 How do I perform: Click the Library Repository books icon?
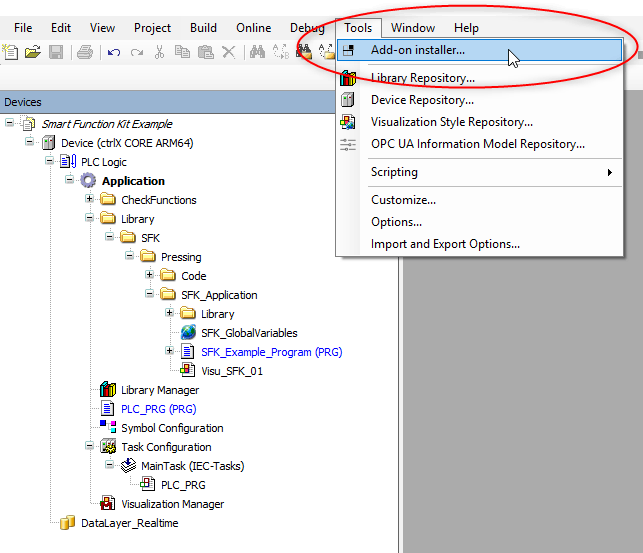coord(348,78)
